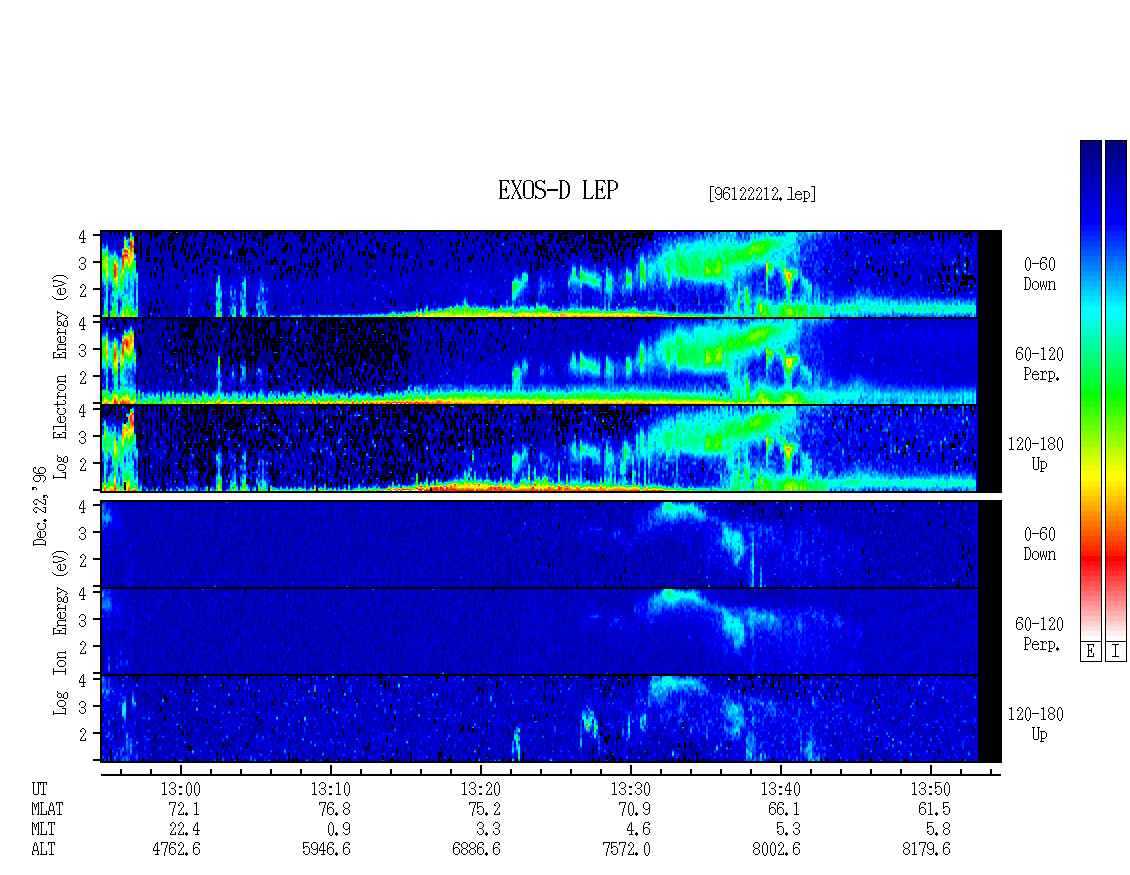Click the electron 60-120 Perp. label
The width and height of the screenshot is (1130, 875).
[1039, 364]
